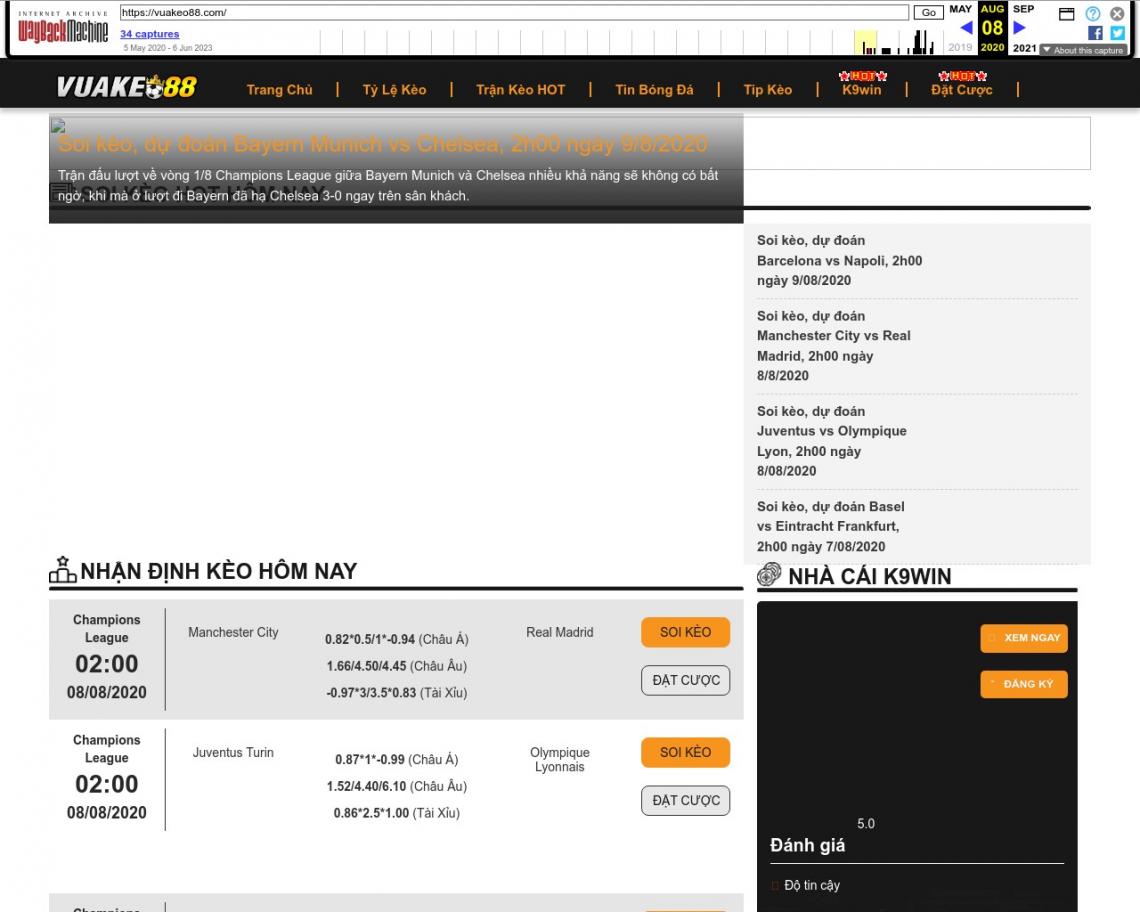
Task: Open the 34 captures link
Action: coord(150,33)
